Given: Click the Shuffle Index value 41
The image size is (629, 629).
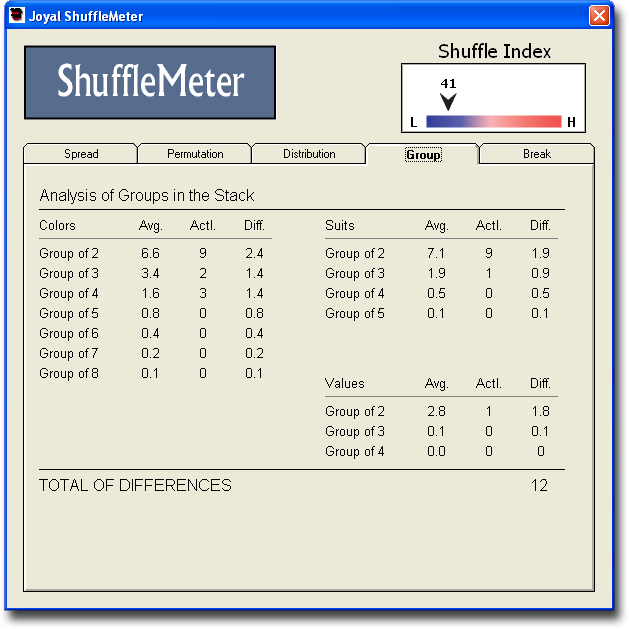Looking at the screenshot, I should 448,83.
